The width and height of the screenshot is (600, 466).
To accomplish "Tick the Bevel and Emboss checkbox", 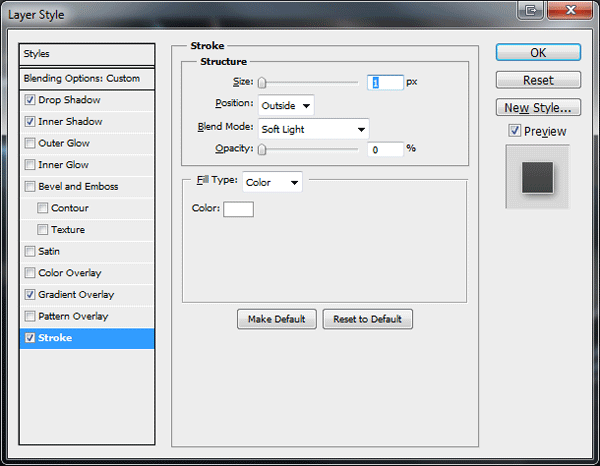I will [x=30, y=186].
